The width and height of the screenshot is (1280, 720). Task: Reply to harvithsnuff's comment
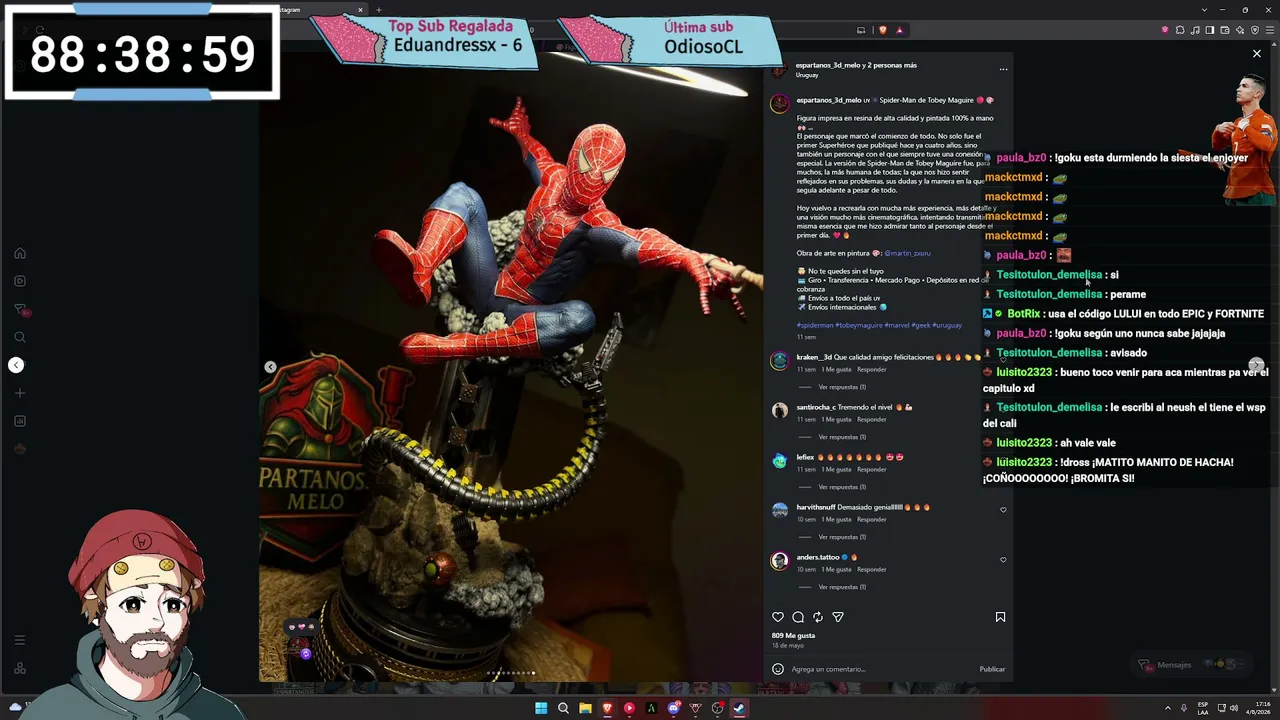tap(872, 519)
